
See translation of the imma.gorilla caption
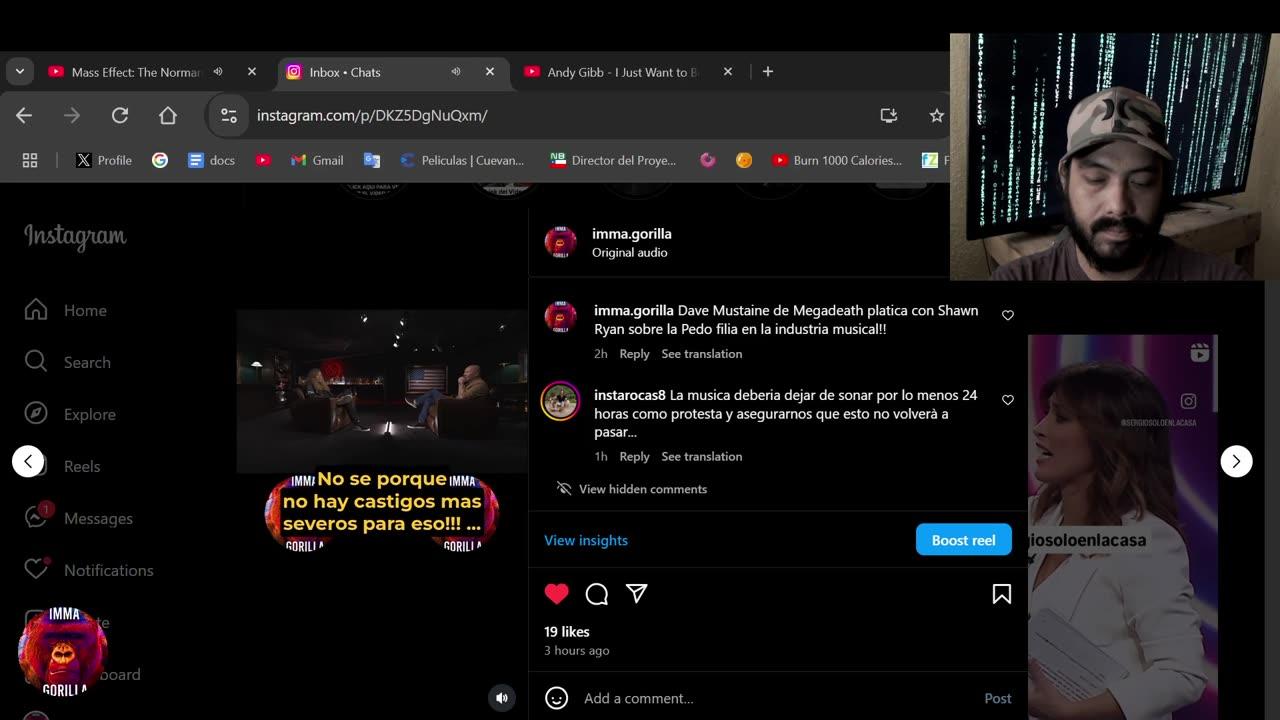(702, 354)
